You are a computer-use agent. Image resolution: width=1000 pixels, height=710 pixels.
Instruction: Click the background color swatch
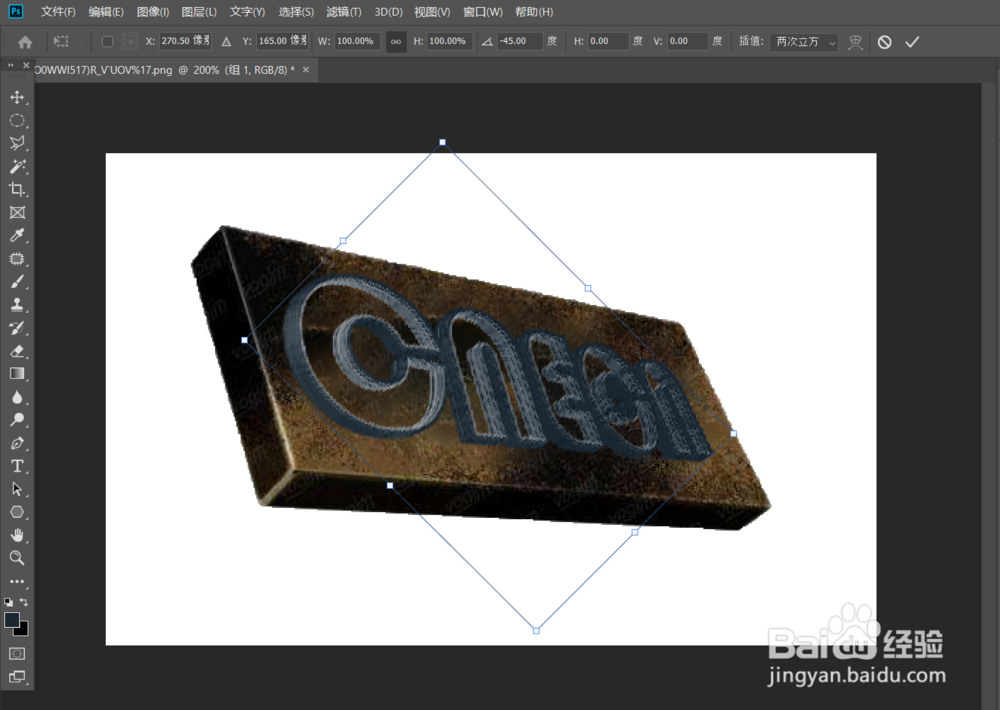coord(24,630)
